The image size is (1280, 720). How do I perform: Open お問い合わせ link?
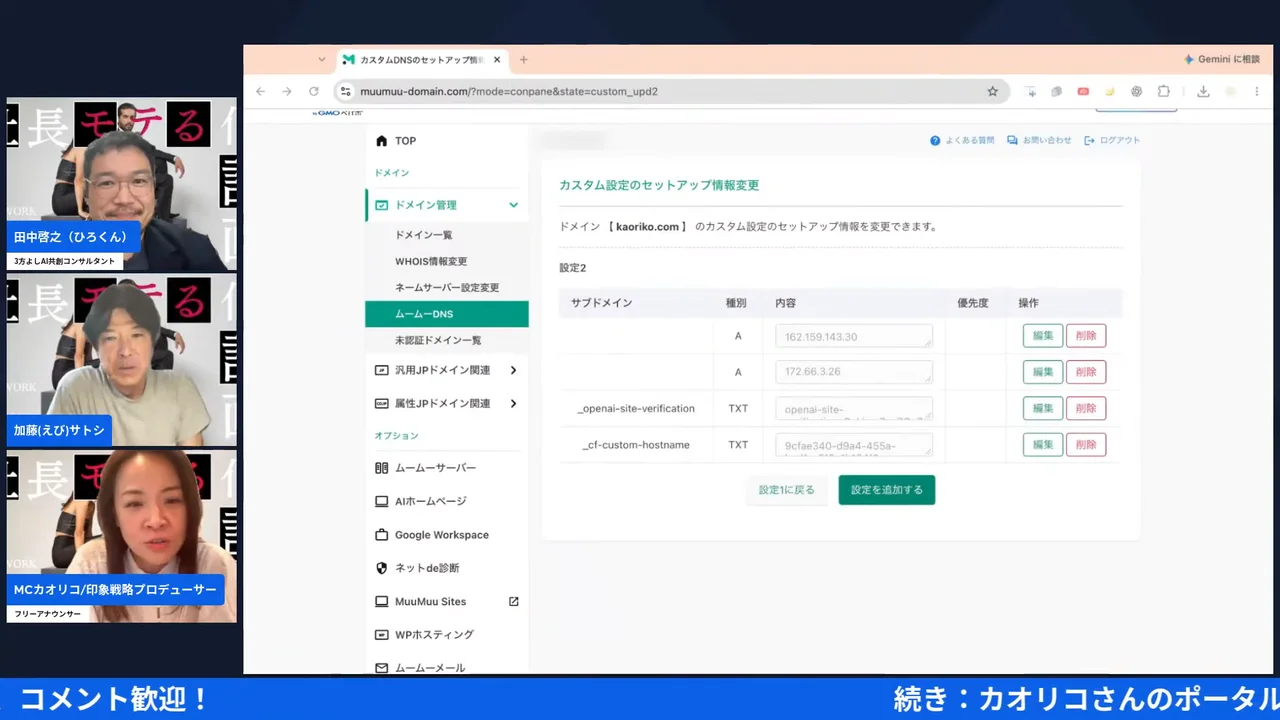(1039, 141)
